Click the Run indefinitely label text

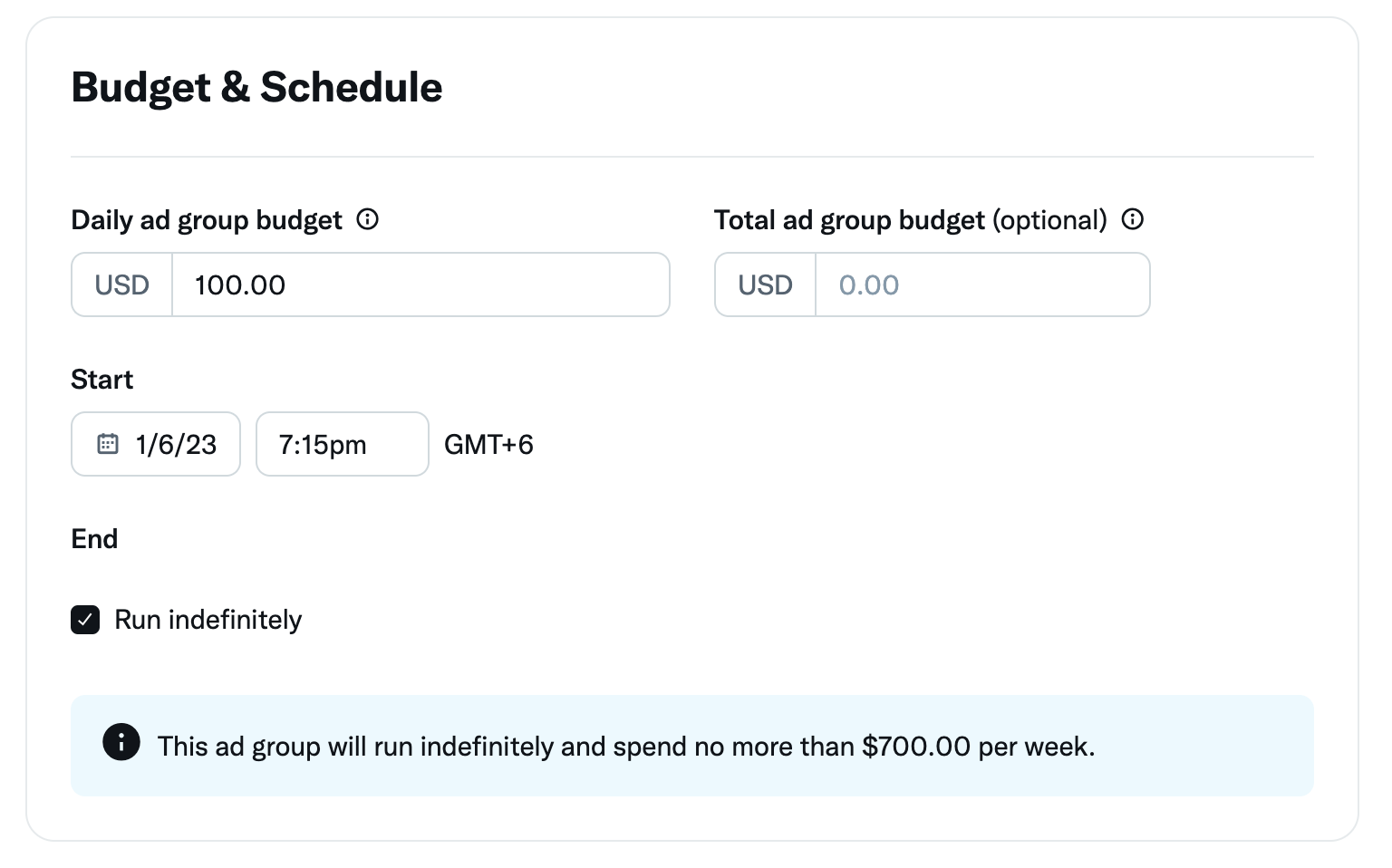208,620
